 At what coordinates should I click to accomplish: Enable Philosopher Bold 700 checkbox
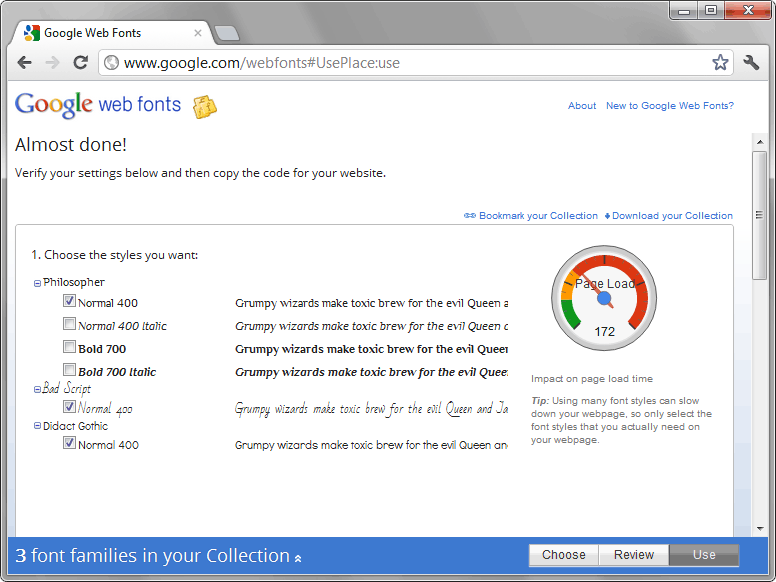[69, 347]
